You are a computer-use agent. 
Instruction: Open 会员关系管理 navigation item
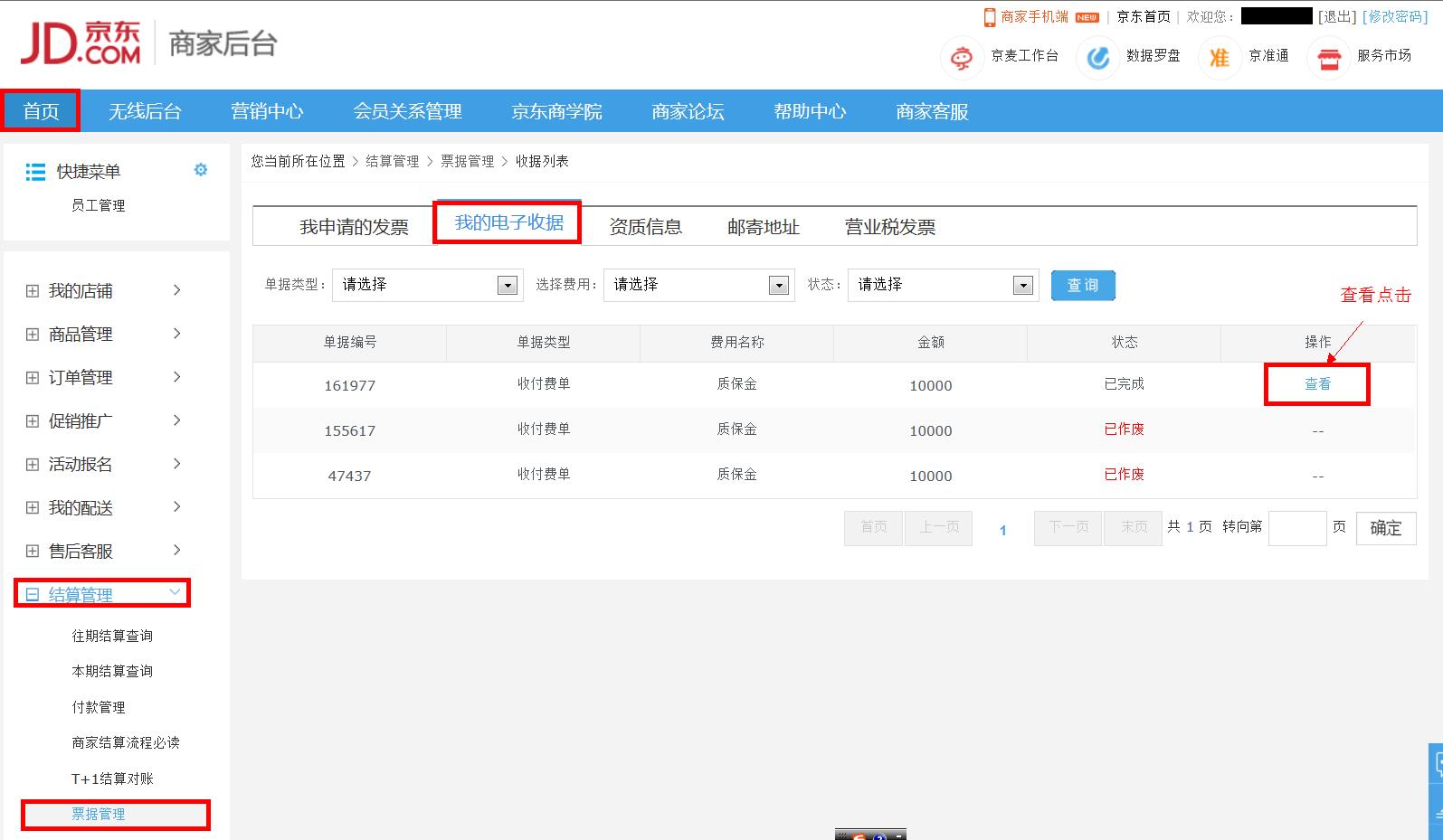pyautogui.click(x=407, y=111)
